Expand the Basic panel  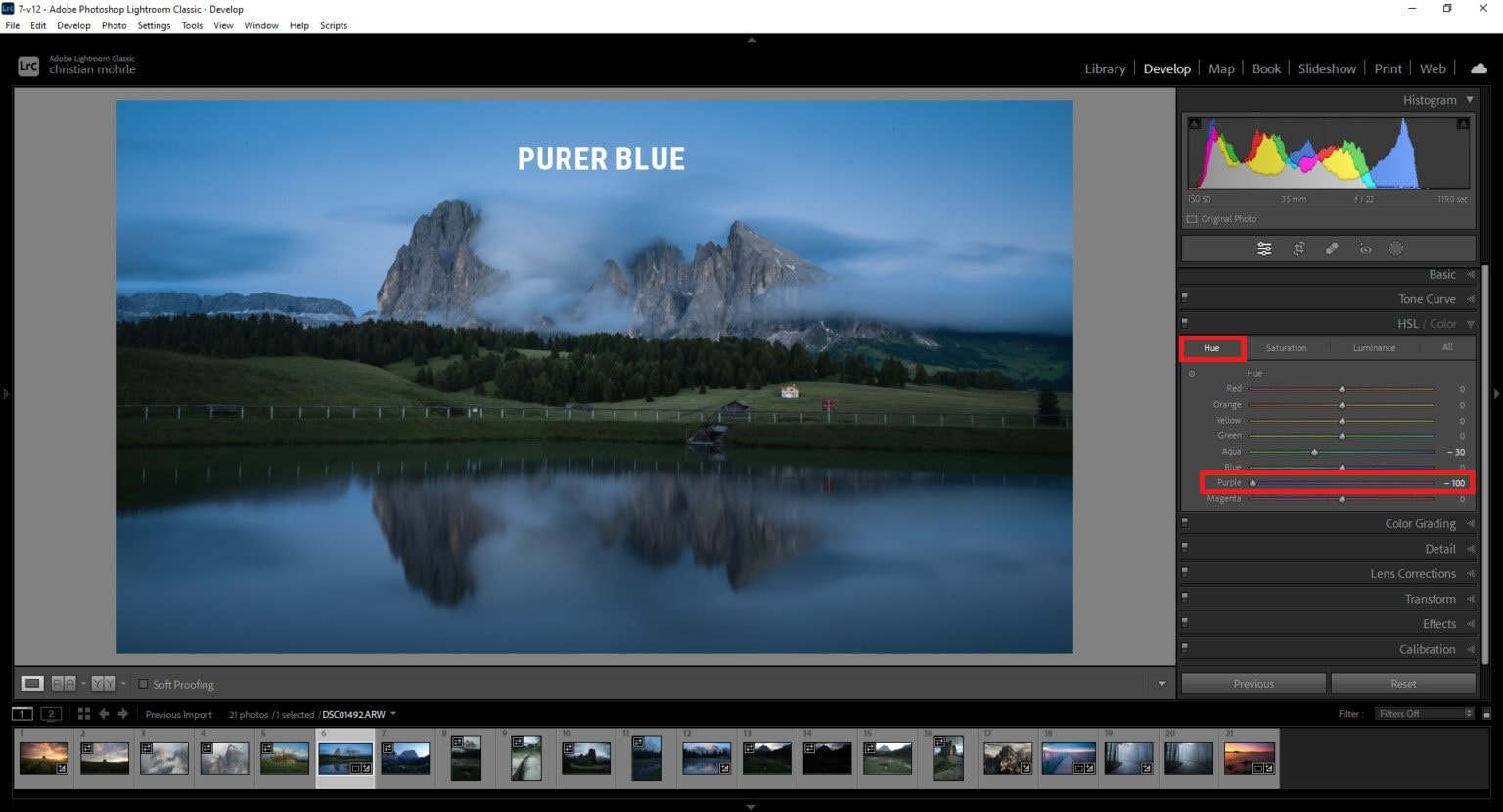[x=1470, y=275]
